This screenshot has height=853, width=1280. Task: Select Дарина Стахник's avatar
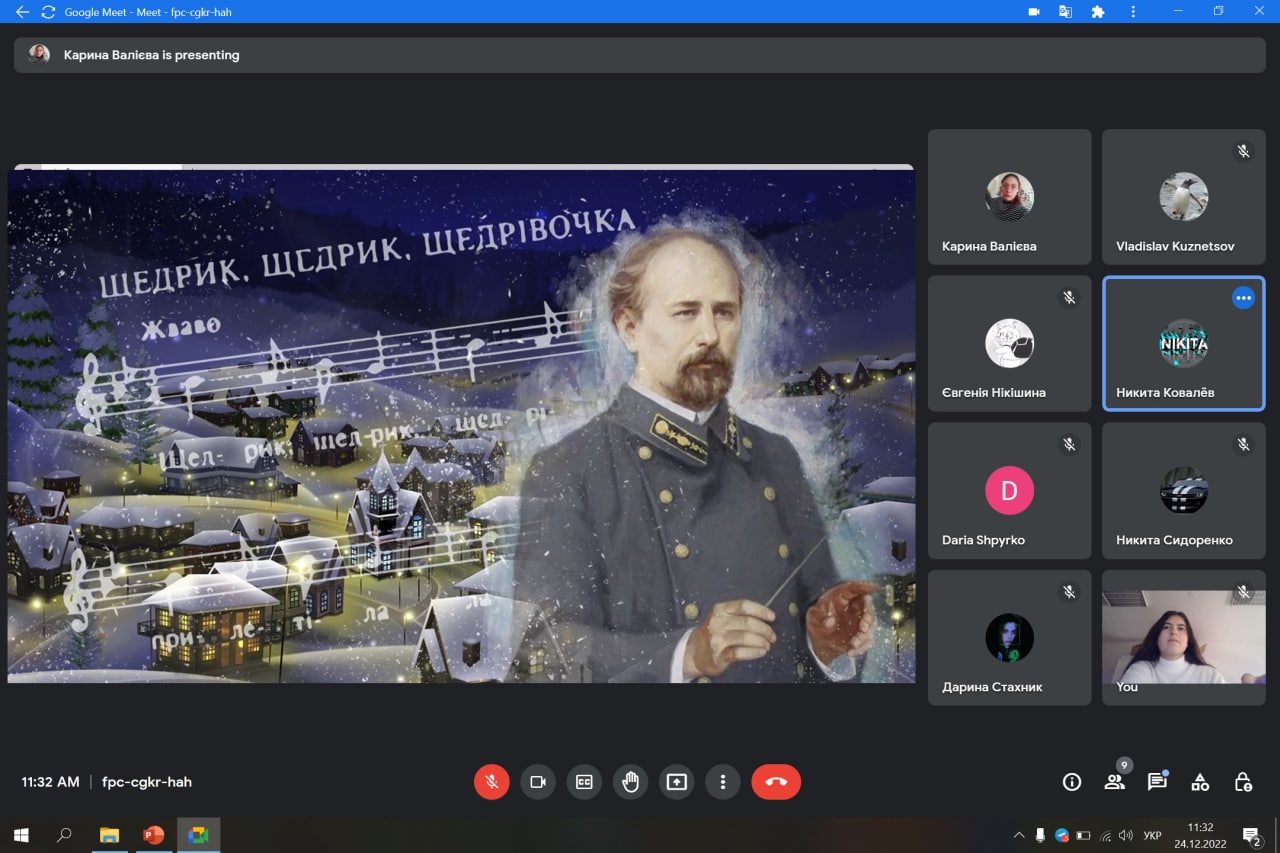coord(1010,638)
